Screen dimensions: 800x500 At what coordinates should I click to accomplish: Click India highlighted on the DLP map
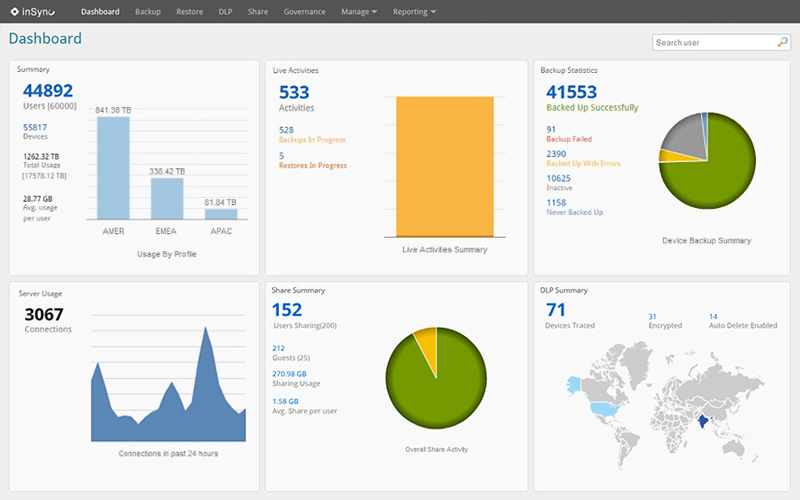(705, 422)
